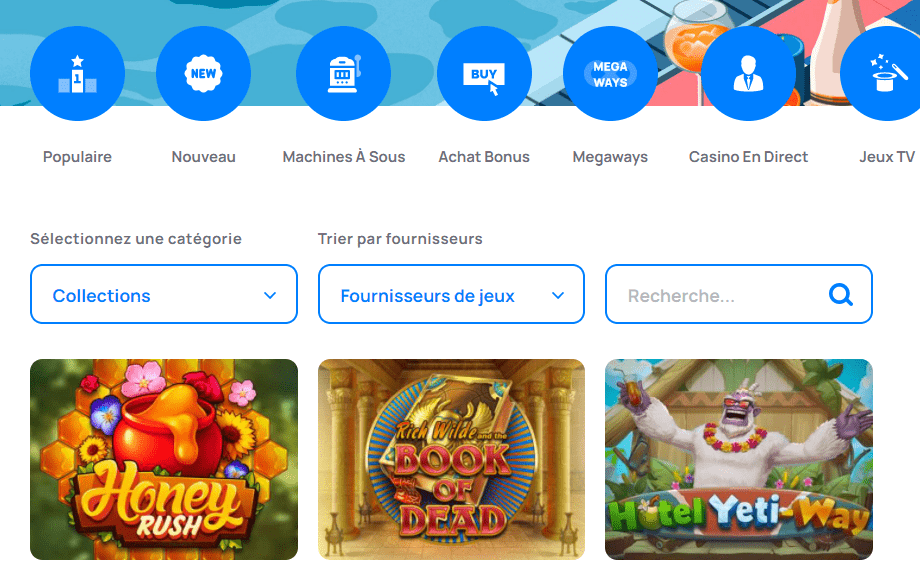Switch to the Machines À Sous label
This screenshot has width=920, height=578.
pos(344,157)
